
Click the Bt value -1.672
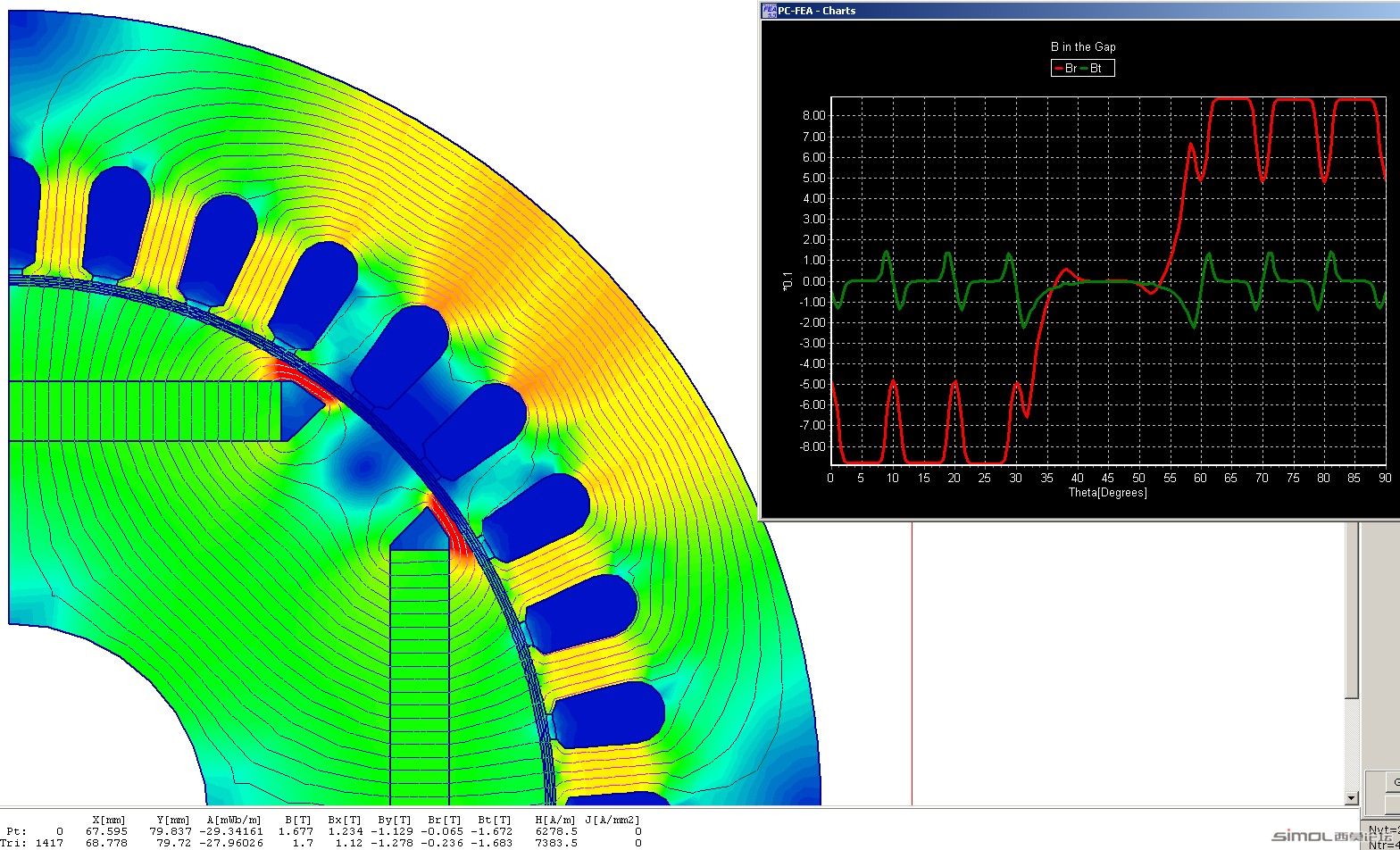(x=491, y=831)
